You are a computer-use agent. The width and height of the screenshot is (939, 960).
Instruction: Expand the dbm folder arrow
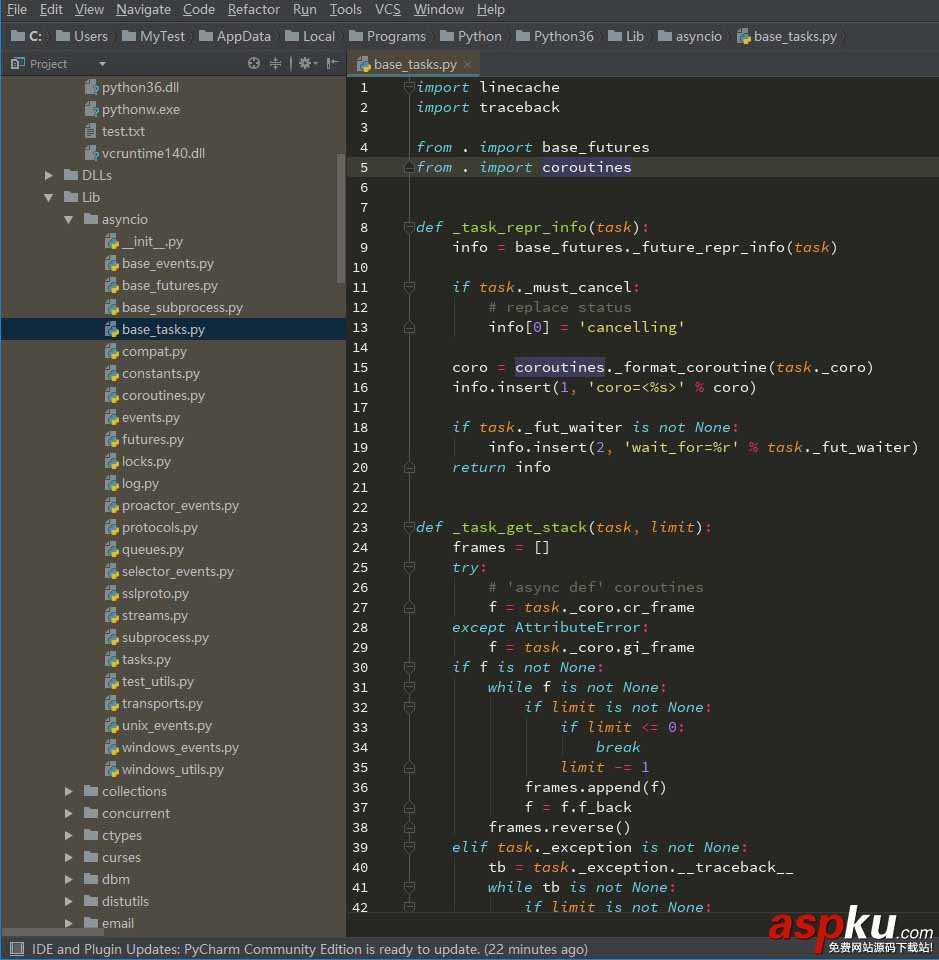[x=69, y=879]
